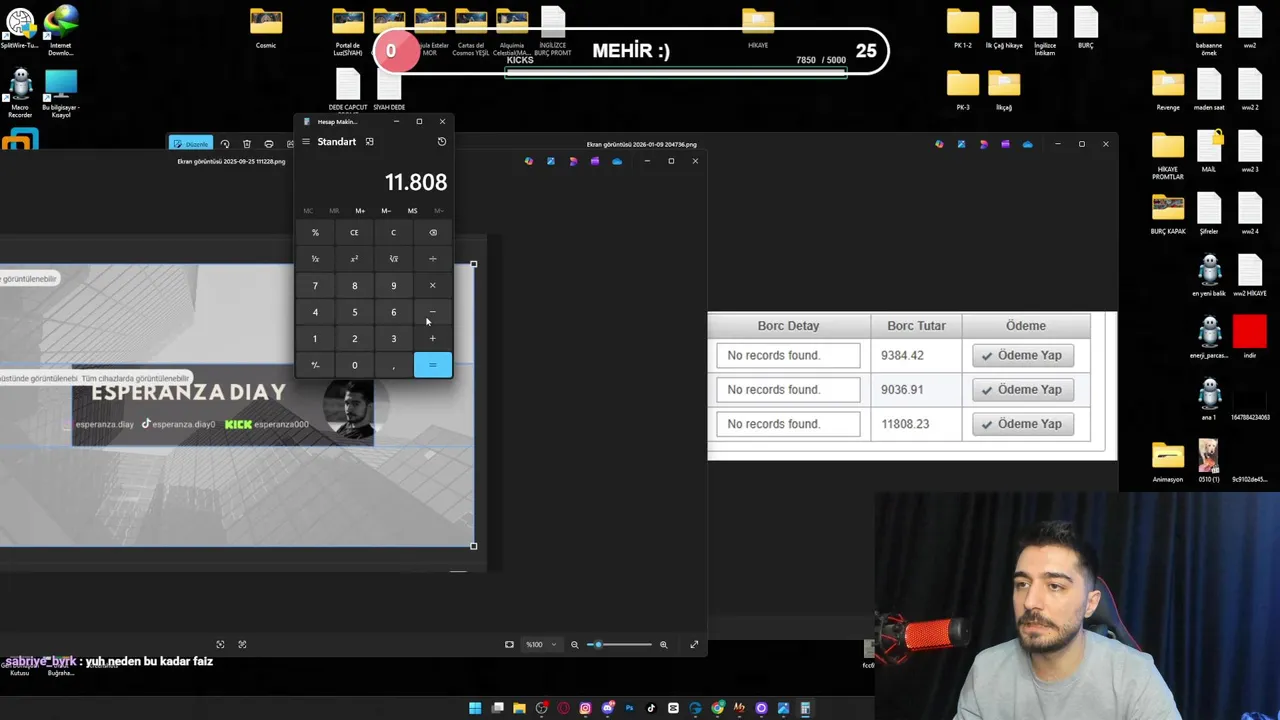Click the plus/minus sign toggle key
Viewport: 1280px width, 720px height.
(x=315, y=365)
